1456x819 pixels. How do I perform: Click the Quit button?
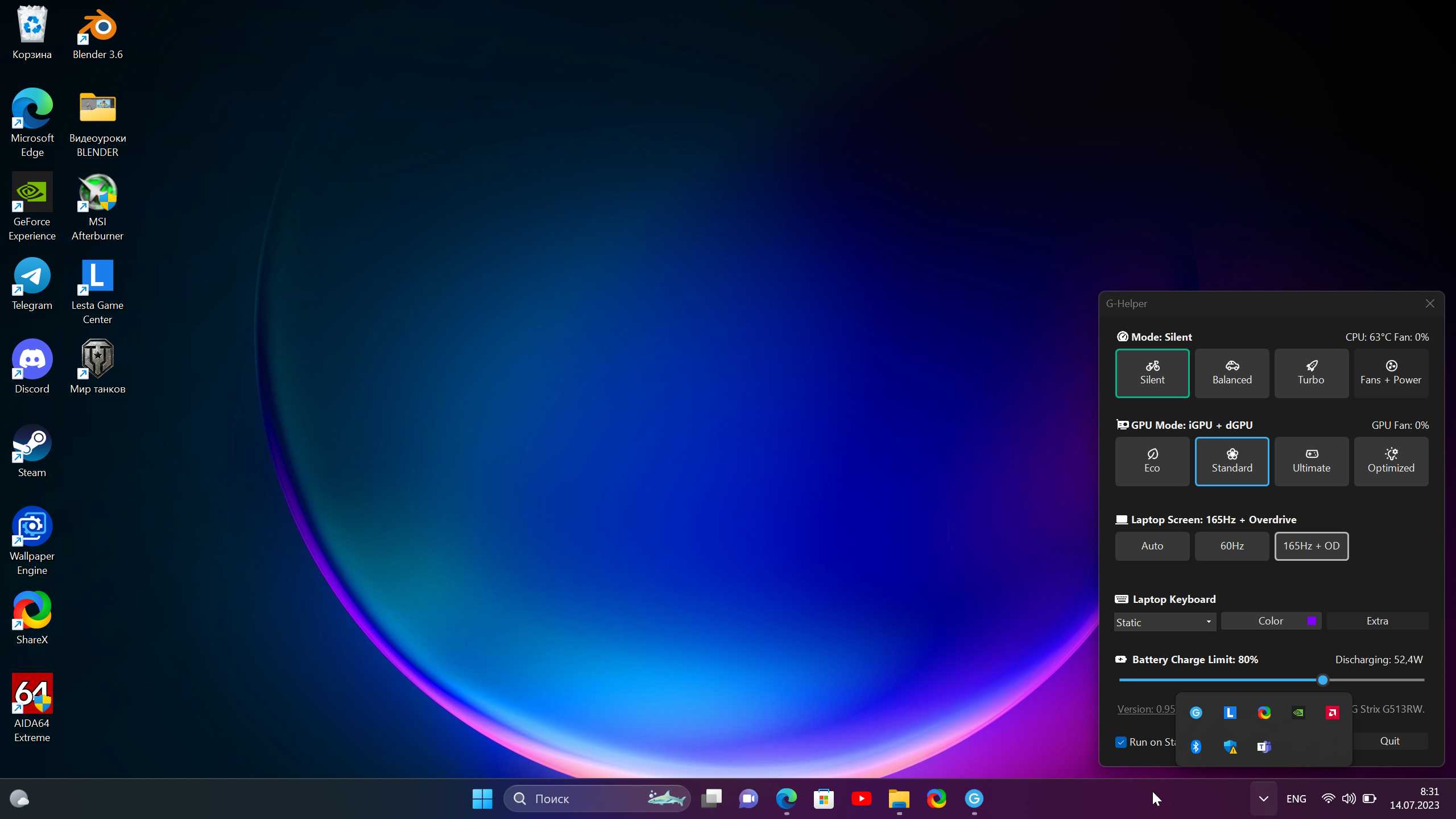tap(1389, 741)
